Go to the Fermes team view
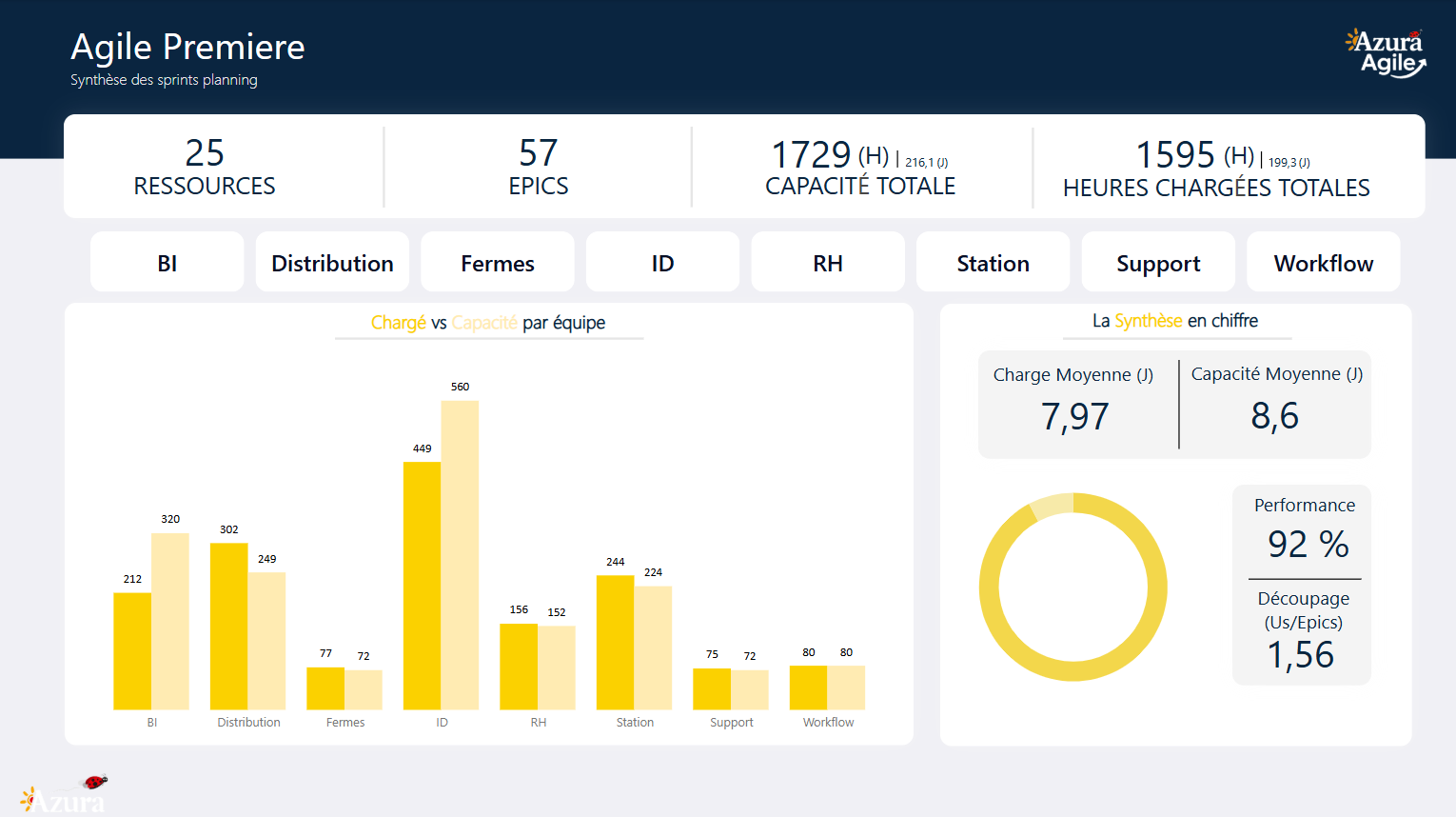This screenshot has height=817, width=1456. 498,263
